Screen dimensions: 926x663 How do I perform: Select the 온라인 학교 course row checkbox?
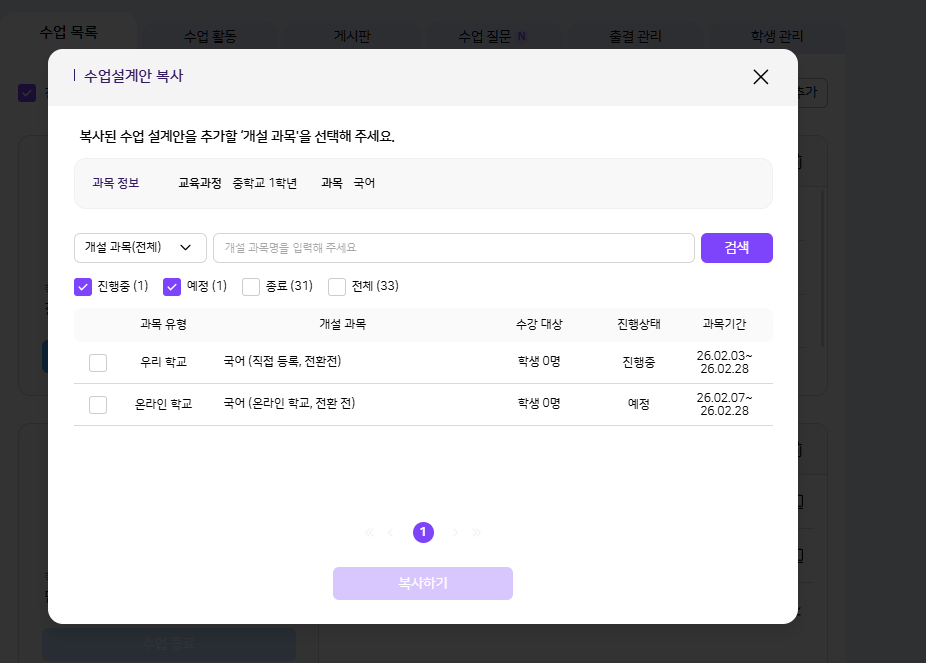pos(98,404)
